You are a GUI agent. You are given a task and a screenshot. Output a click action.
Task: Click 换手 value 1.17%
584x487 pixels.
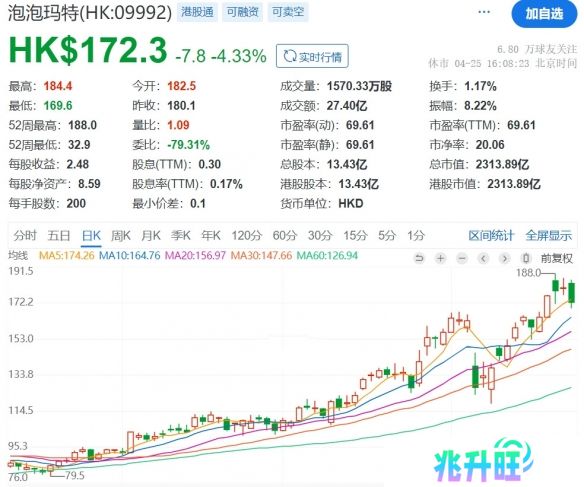[480, 86]
